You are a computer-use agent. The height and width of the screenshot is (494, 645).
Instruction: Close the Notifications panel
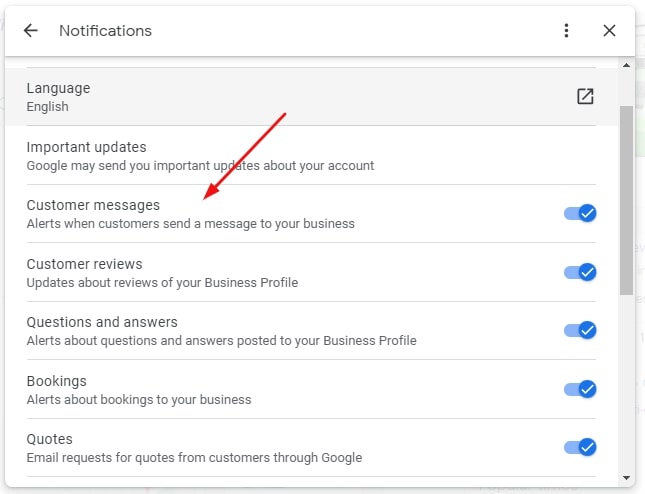click(x=609, y=30)
